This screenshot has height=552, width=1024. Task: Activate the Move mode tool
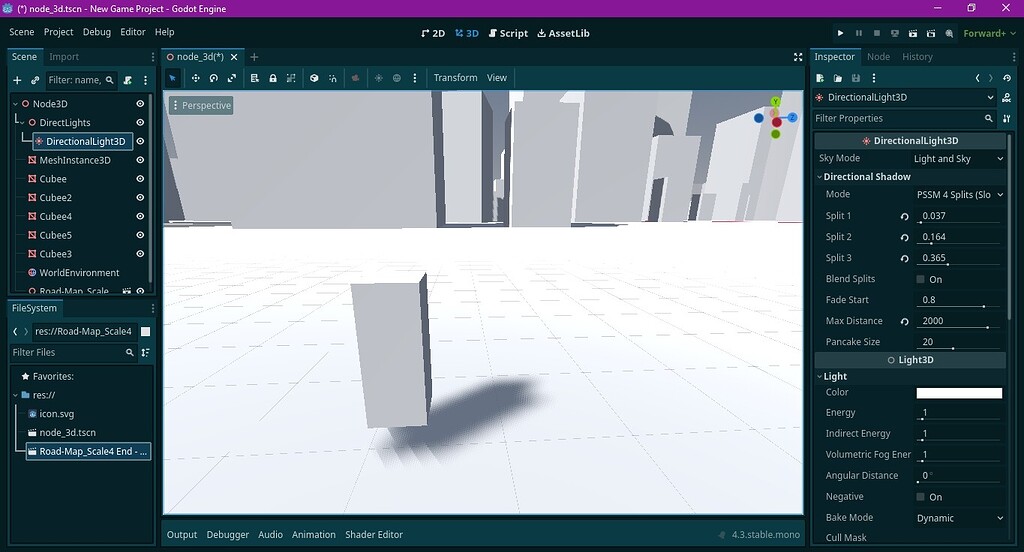click(x=195, y=78)
